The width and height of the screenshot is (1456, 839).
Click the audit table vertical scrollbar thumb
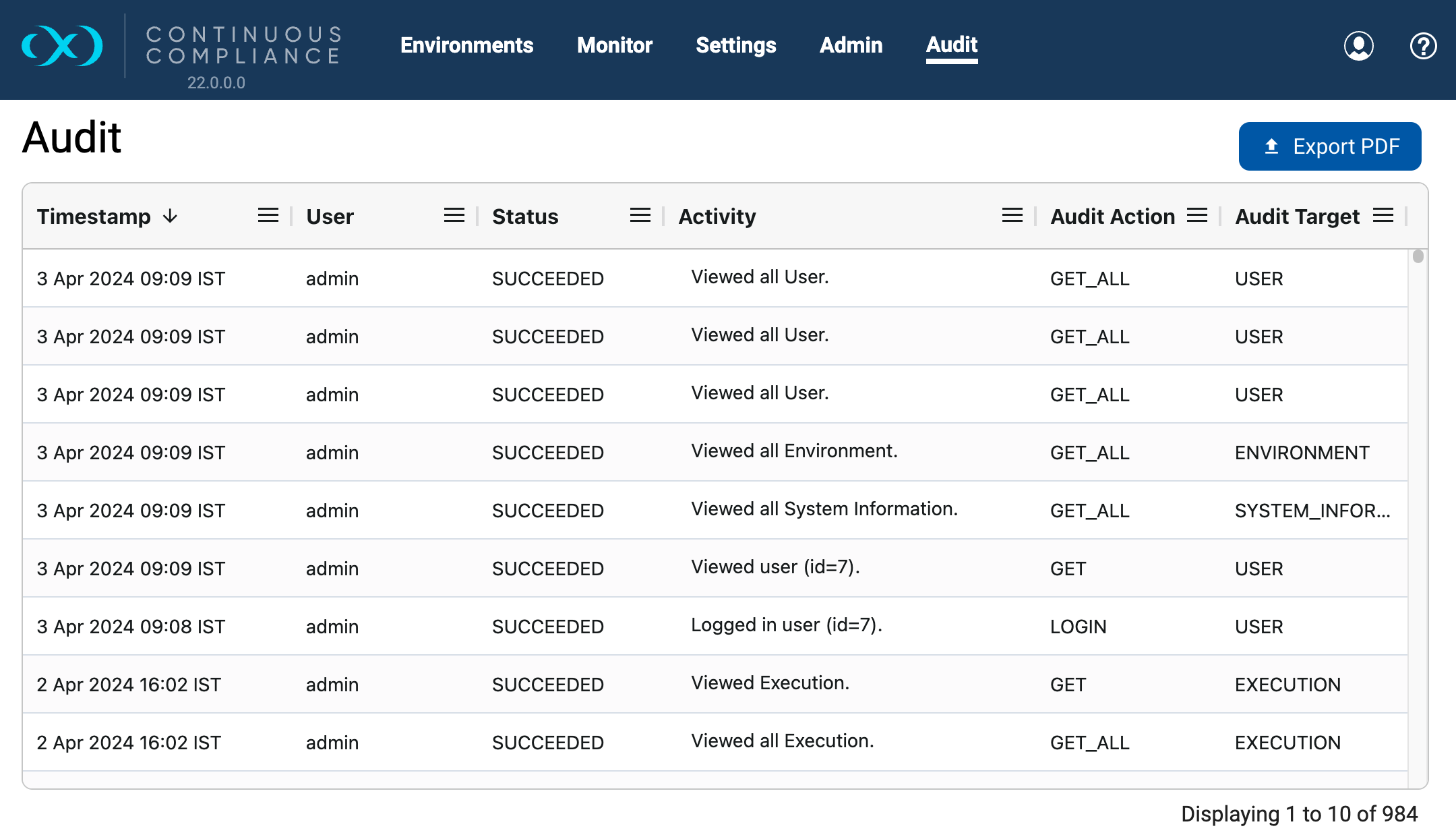click(x=1418, y=257)
